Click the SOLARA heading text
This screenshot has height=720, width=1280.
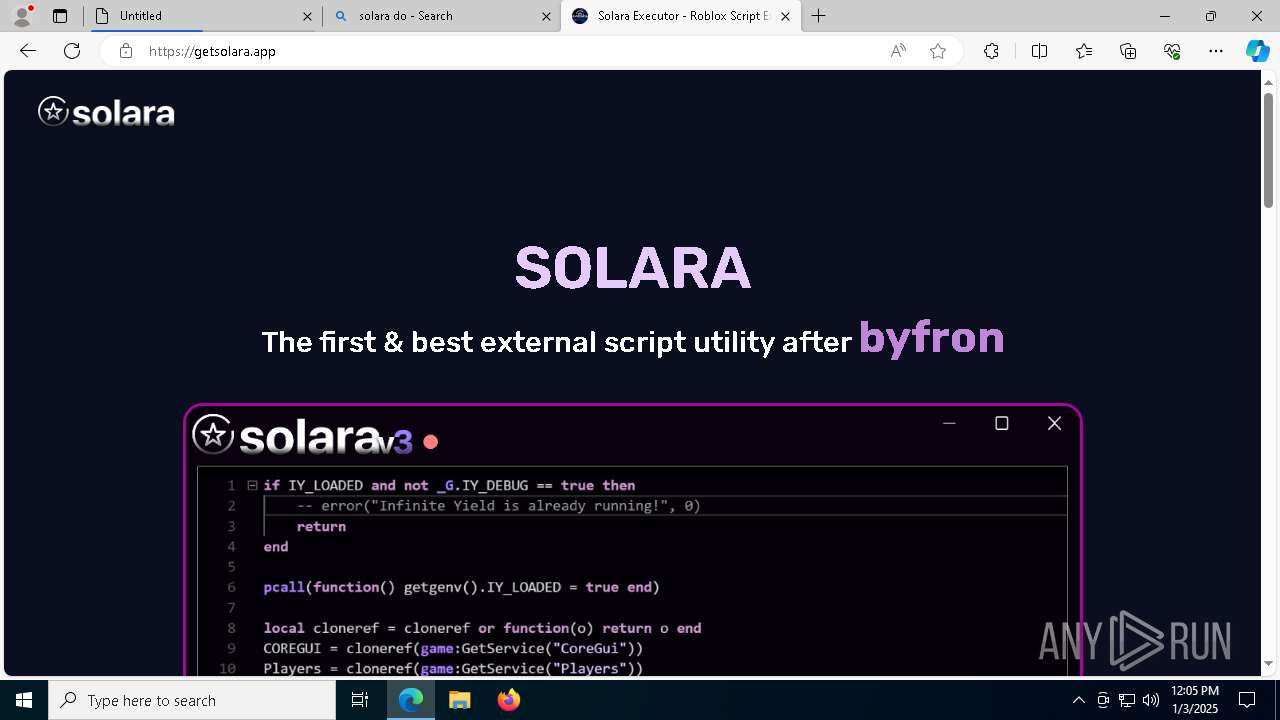632,268
